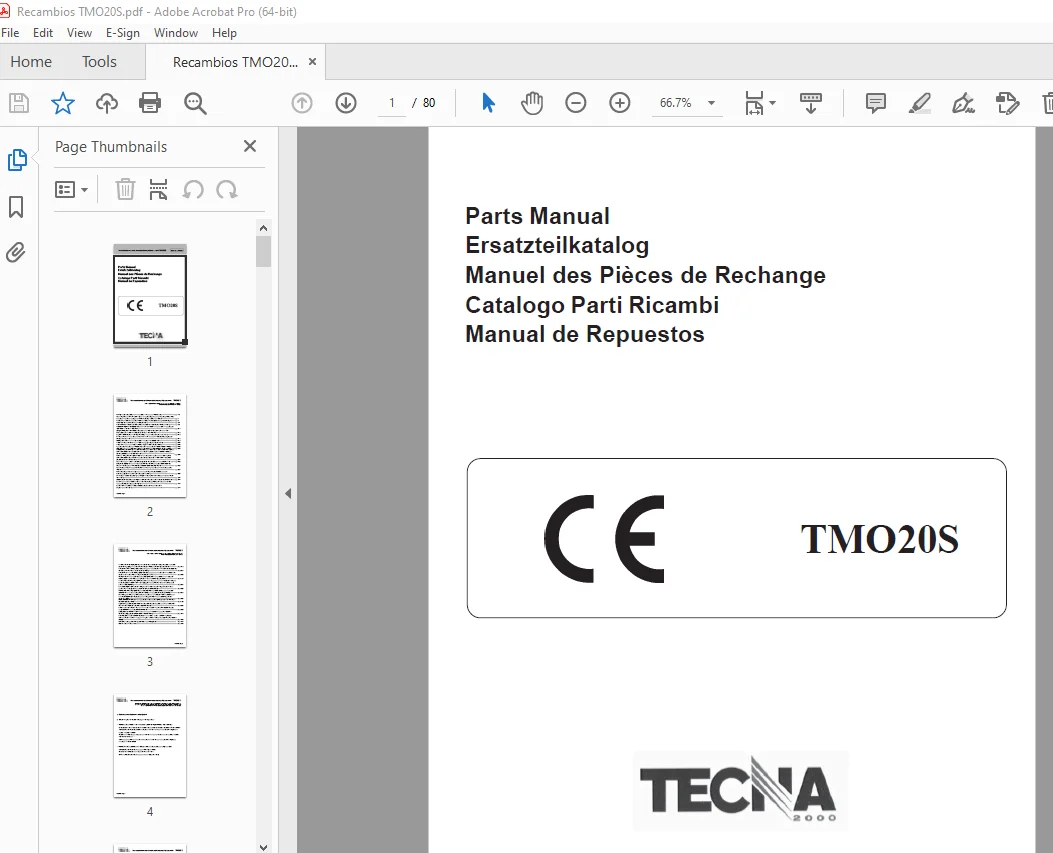The height and width of the screenshot is (853, 1053).
Task: Open thumbnails options dropdown menu
Action: pyautogui.click(x=71, y=190)
